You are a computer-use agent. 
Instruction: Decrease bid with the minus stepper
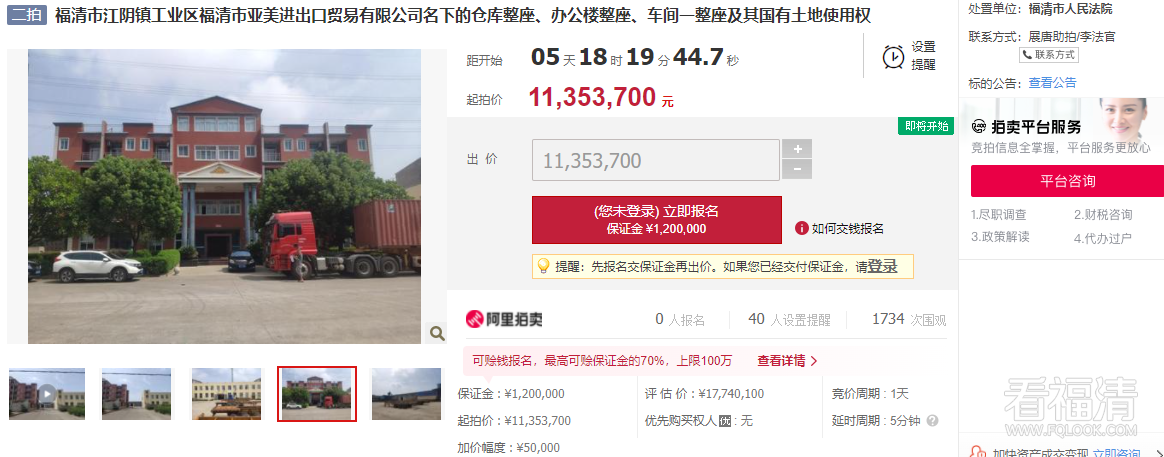point(797,169)
